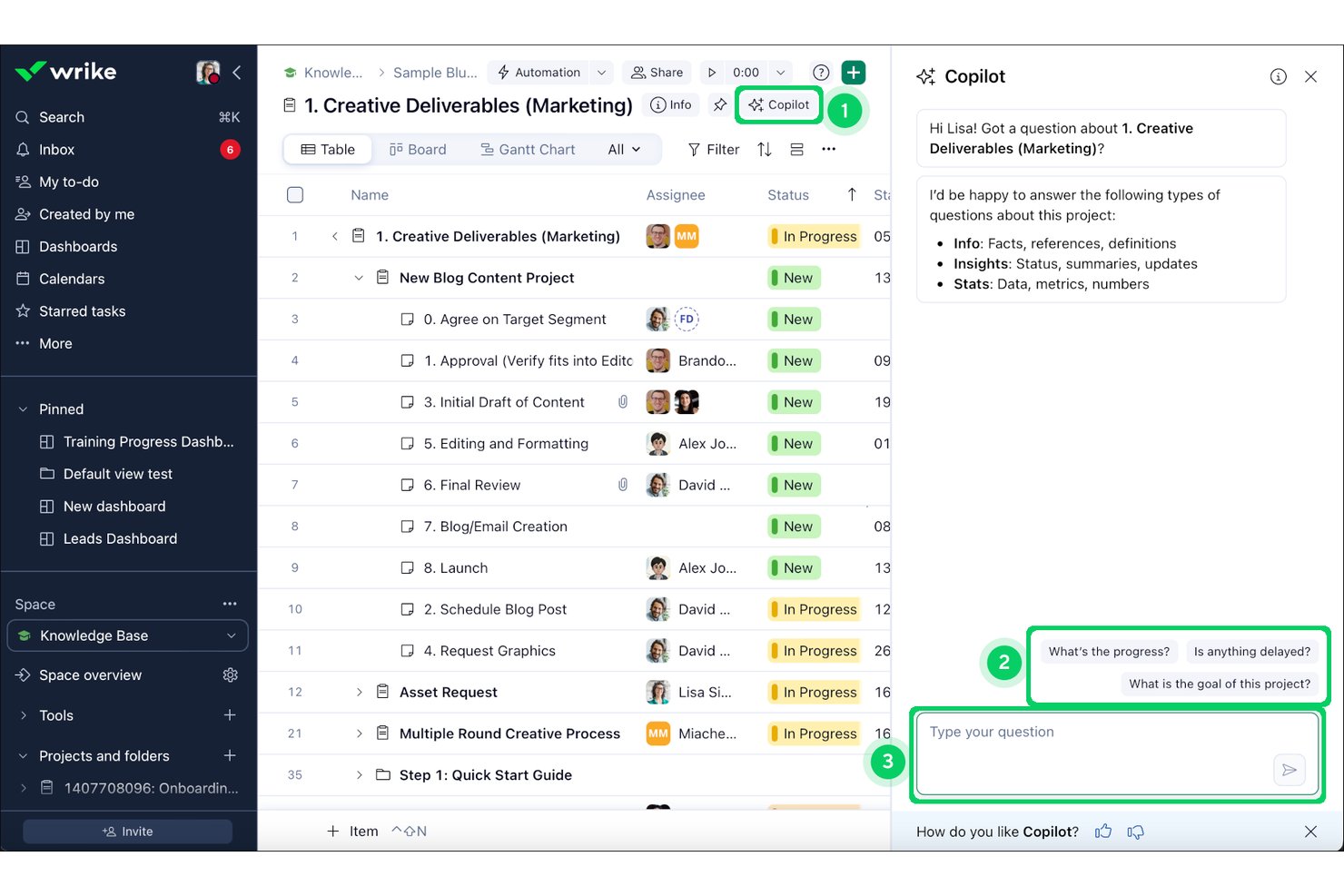Open the All views dropdown

(x=625, y=150)
